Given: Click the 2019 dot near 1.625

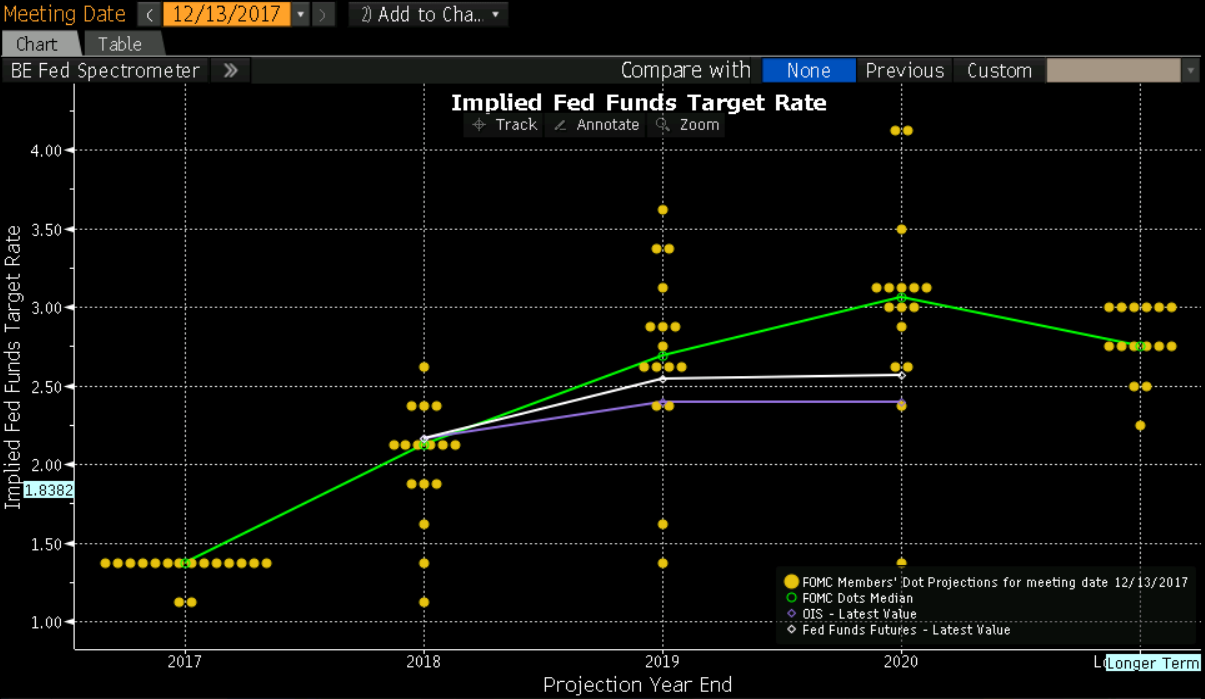Looking at the screenshot, I should [x=663, y=524].
